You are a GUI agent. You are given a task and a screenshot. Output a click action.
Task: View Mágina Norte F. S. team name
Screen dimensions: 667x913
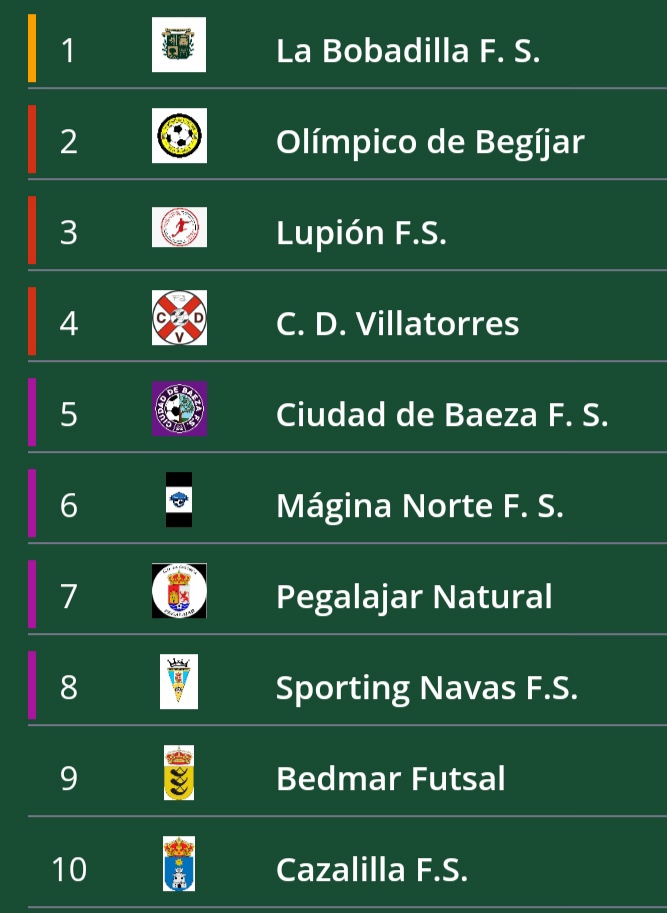[420, 505]
